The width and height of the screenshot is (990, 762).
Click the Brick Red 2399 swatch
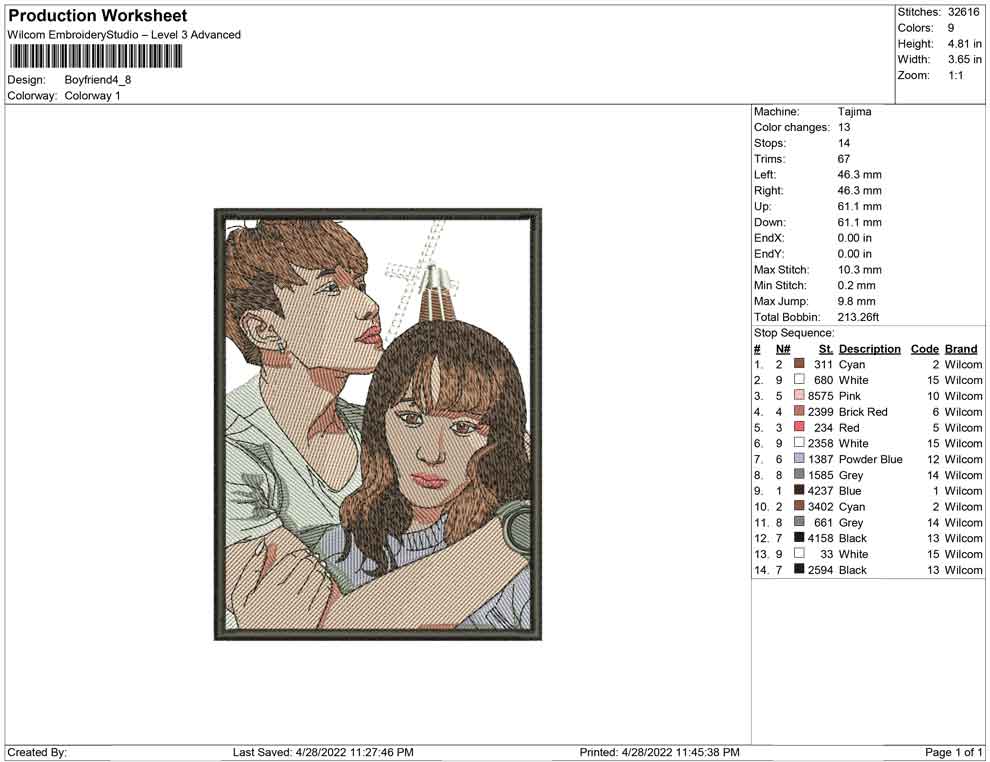click(799, 411)
